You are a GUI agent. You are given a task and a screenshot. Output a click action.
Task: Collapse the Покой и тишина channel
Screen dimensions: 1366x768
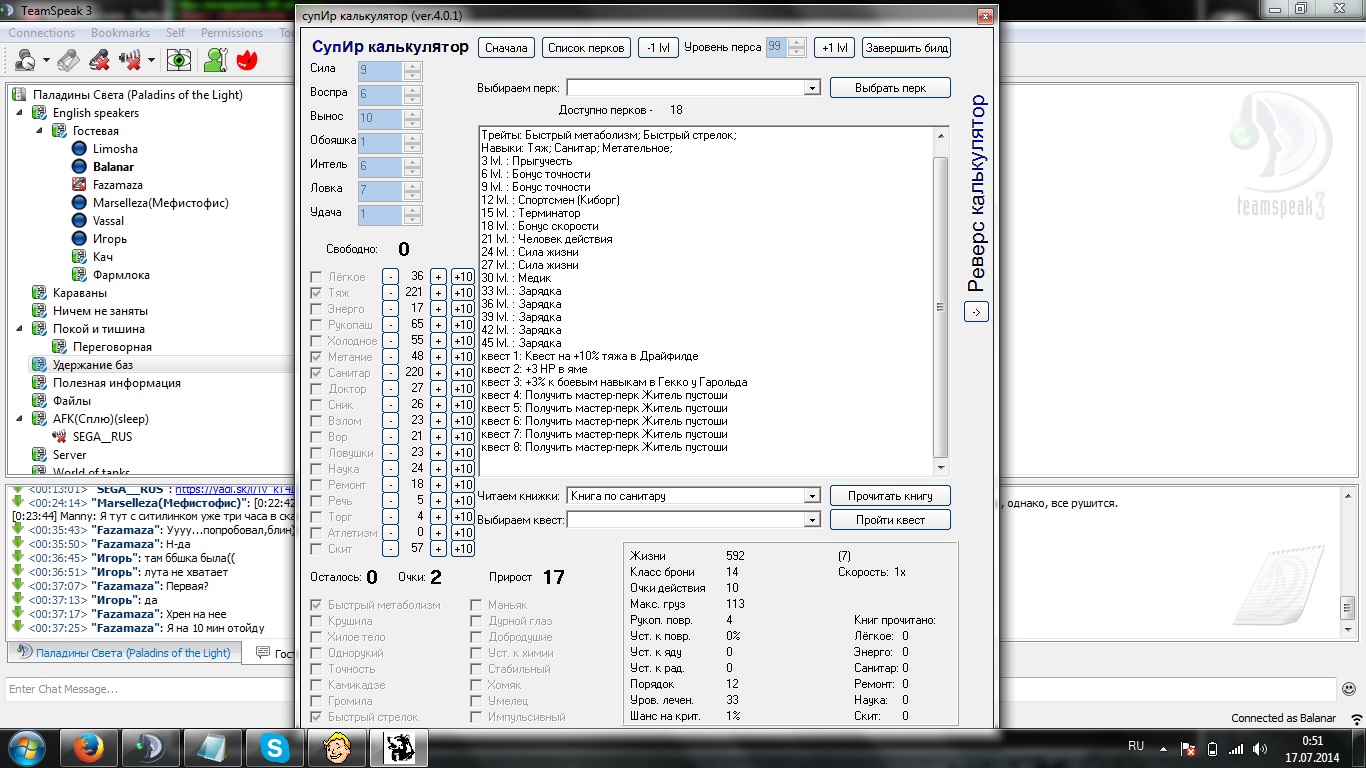(x=20, y=329)
